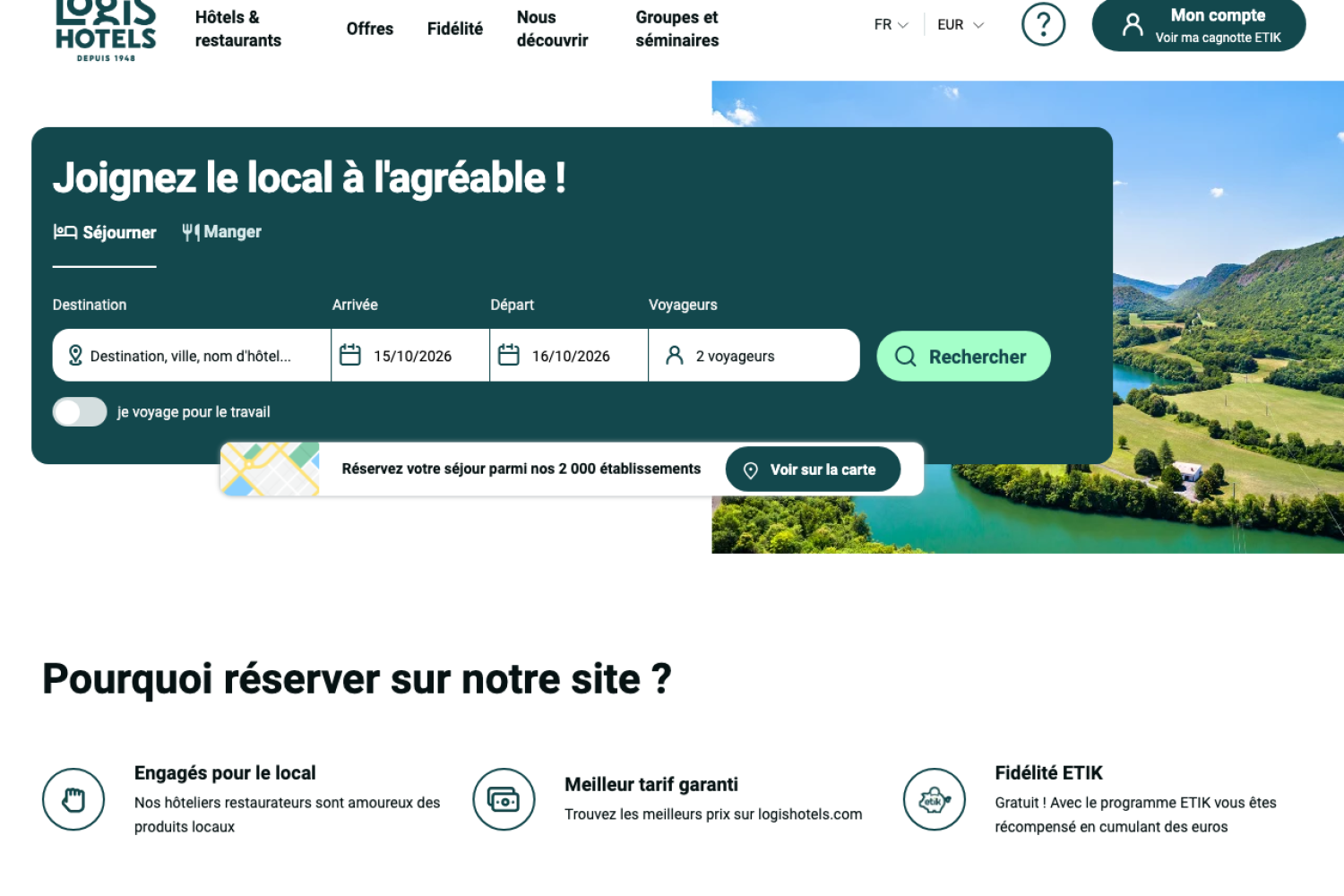Click the user profile icon in Mon compte

click(1133, 25)
